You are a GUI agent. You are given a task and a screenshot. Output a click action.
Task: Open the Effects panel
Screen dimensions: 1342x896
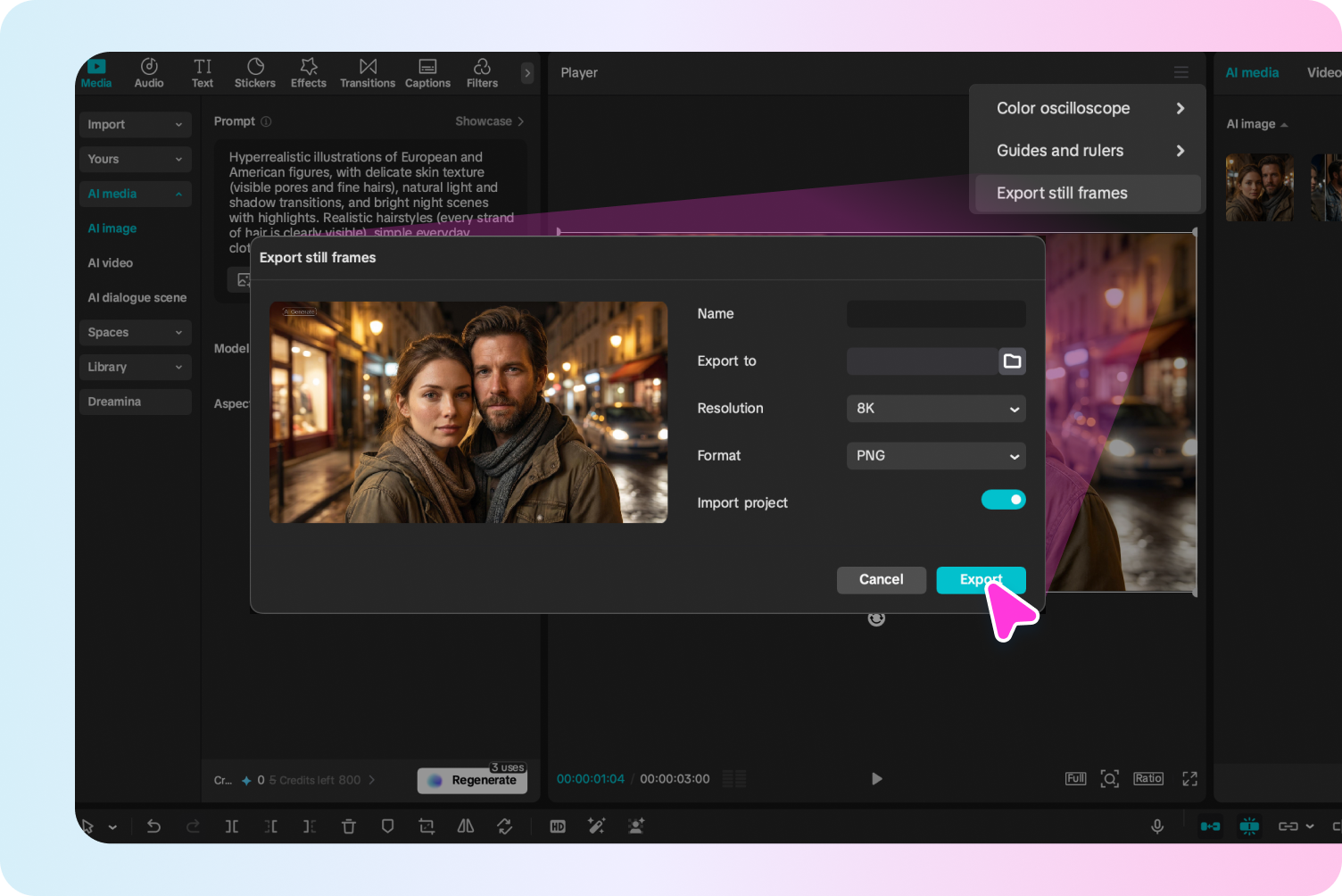[x=308, y=72]
